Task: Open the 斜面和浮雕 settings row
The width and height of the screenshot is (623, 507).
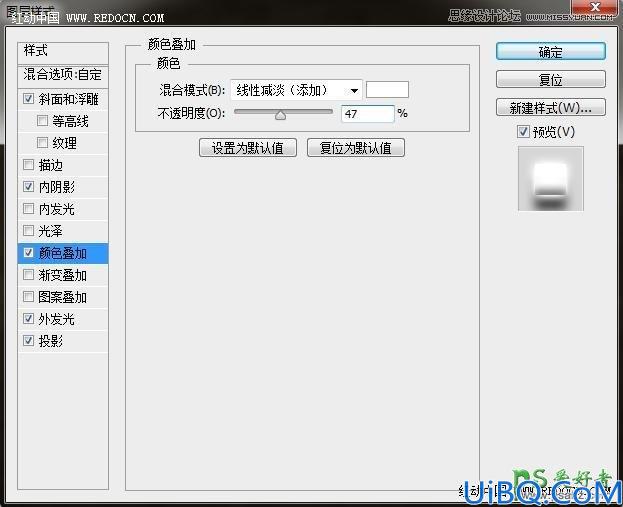Action: [63, 99]
